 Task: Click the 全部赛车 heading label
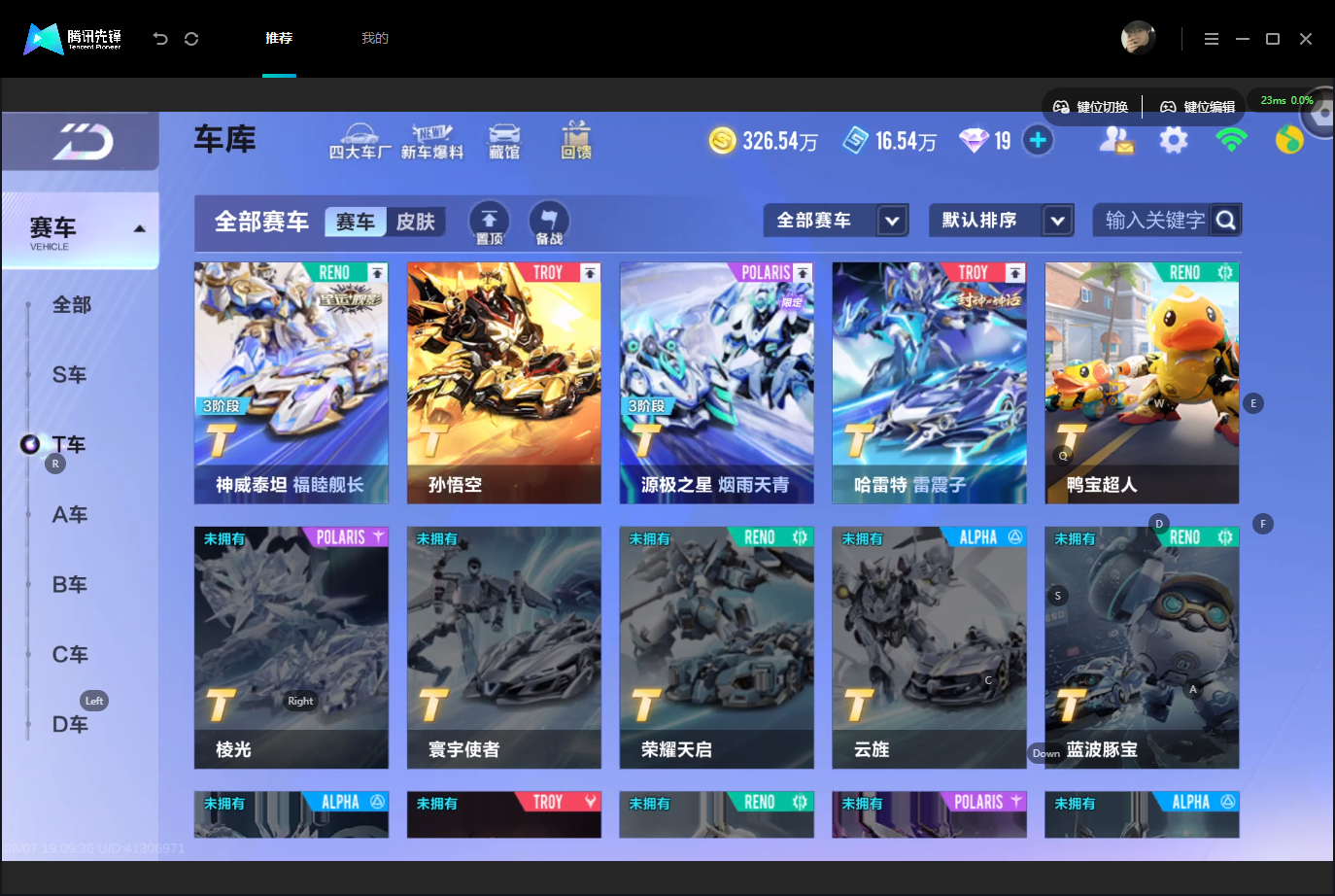click(261, 222)
